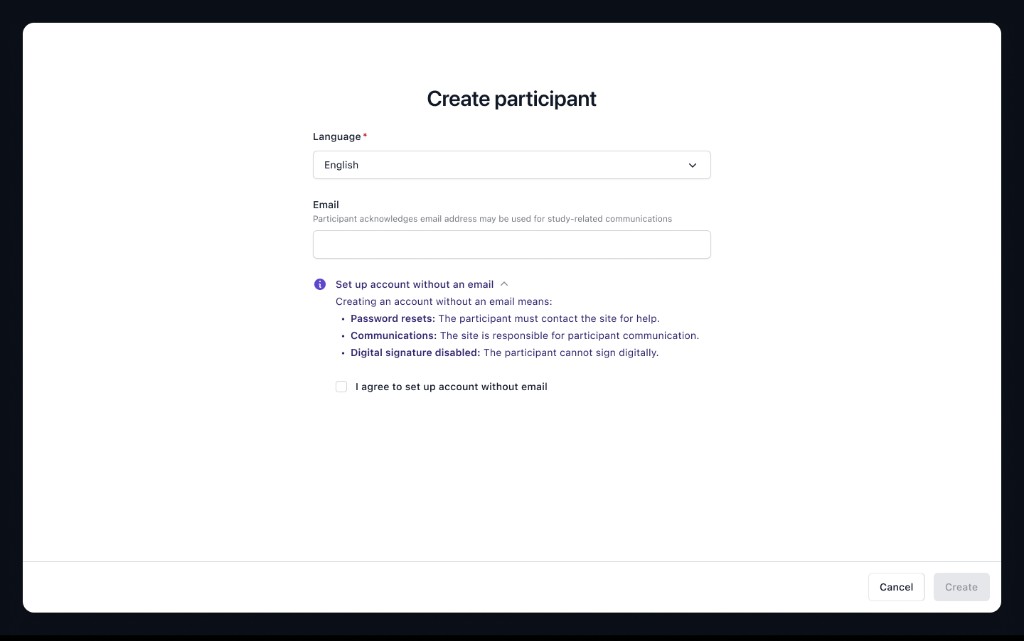
Task: Collapse the account-without-email chevron
Action: point(504,284)
